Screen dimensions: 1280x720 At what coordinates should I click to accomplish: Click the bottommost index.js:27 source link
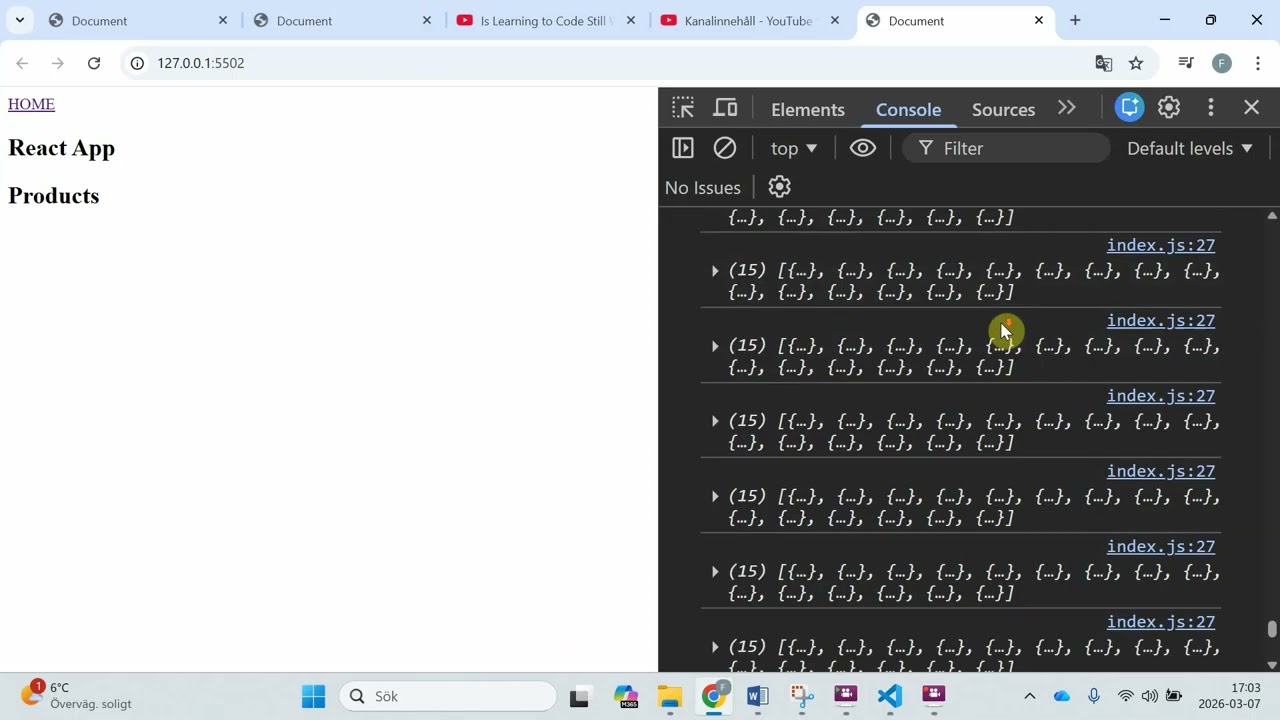[x=1161, y=622]
